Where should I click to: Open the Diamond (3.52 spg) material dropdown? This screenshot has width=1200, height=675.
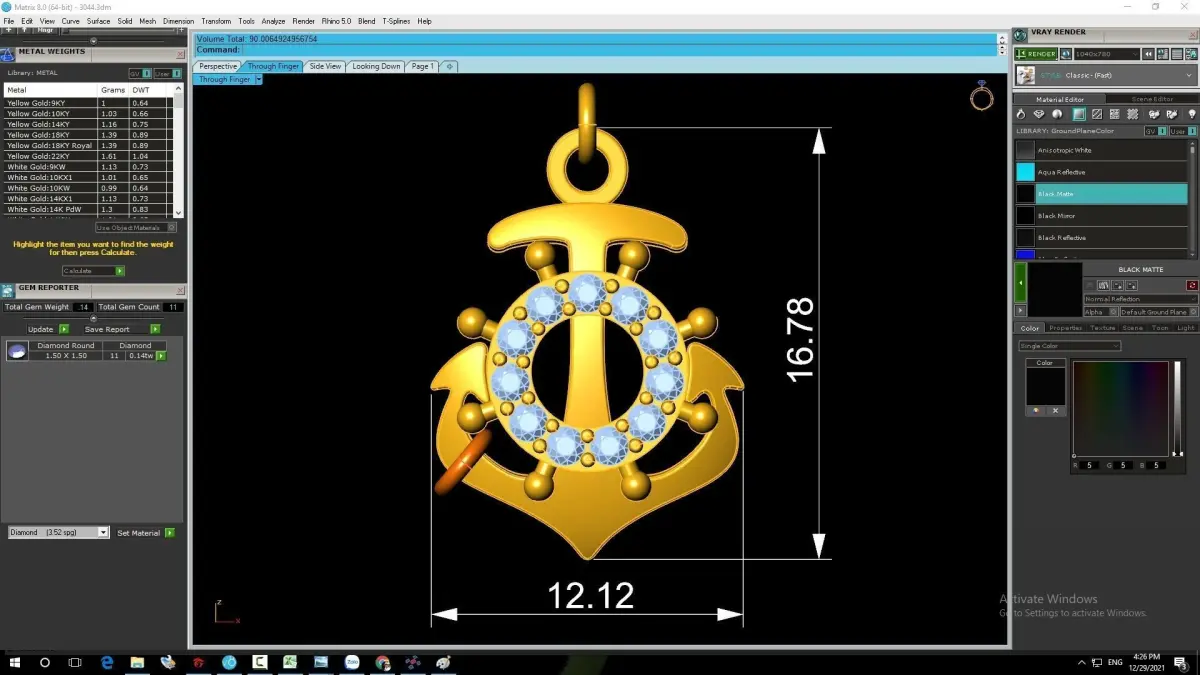click(58, 533)
